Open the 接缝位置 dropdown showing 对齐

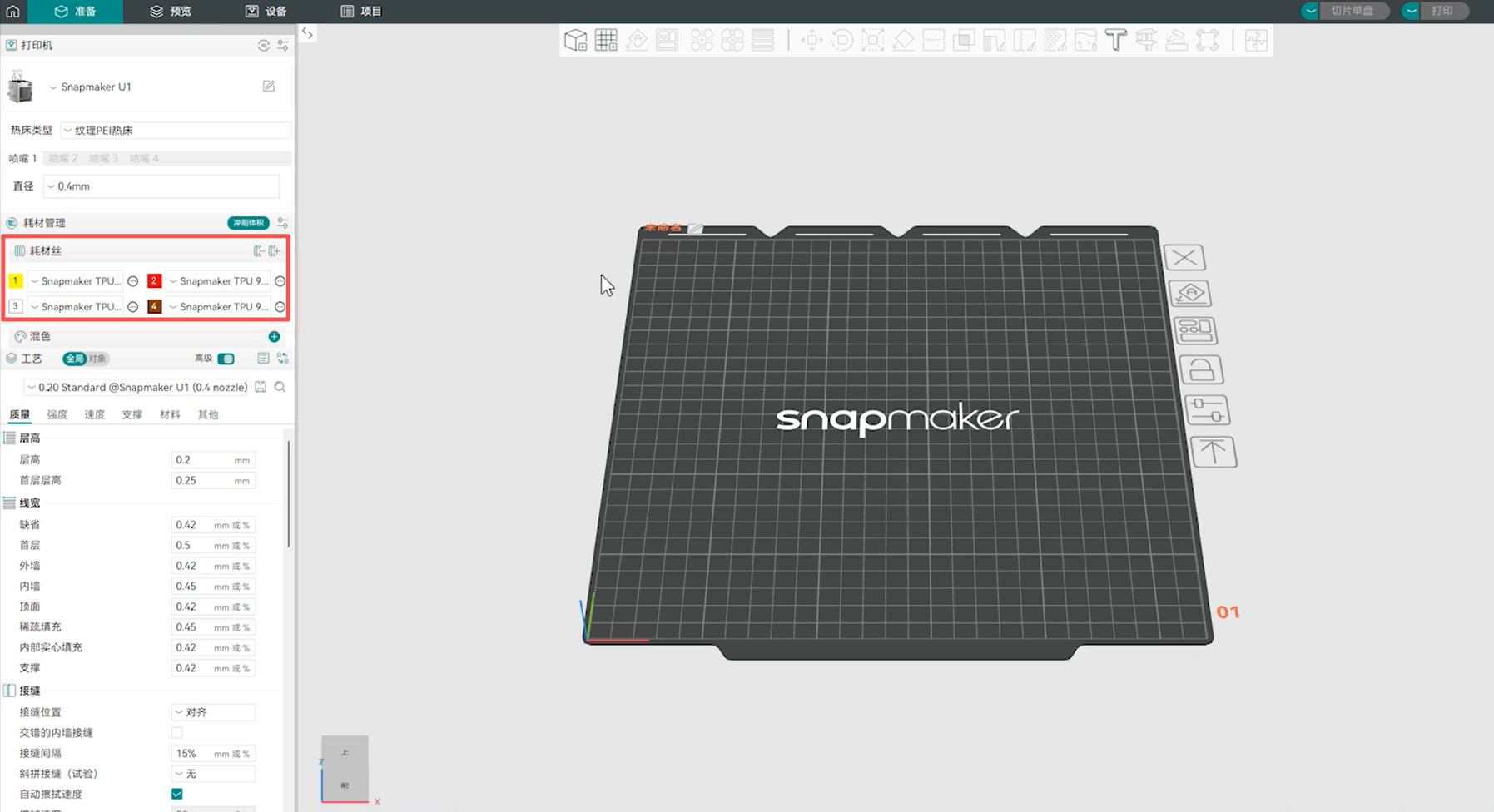tap(213, 712)
